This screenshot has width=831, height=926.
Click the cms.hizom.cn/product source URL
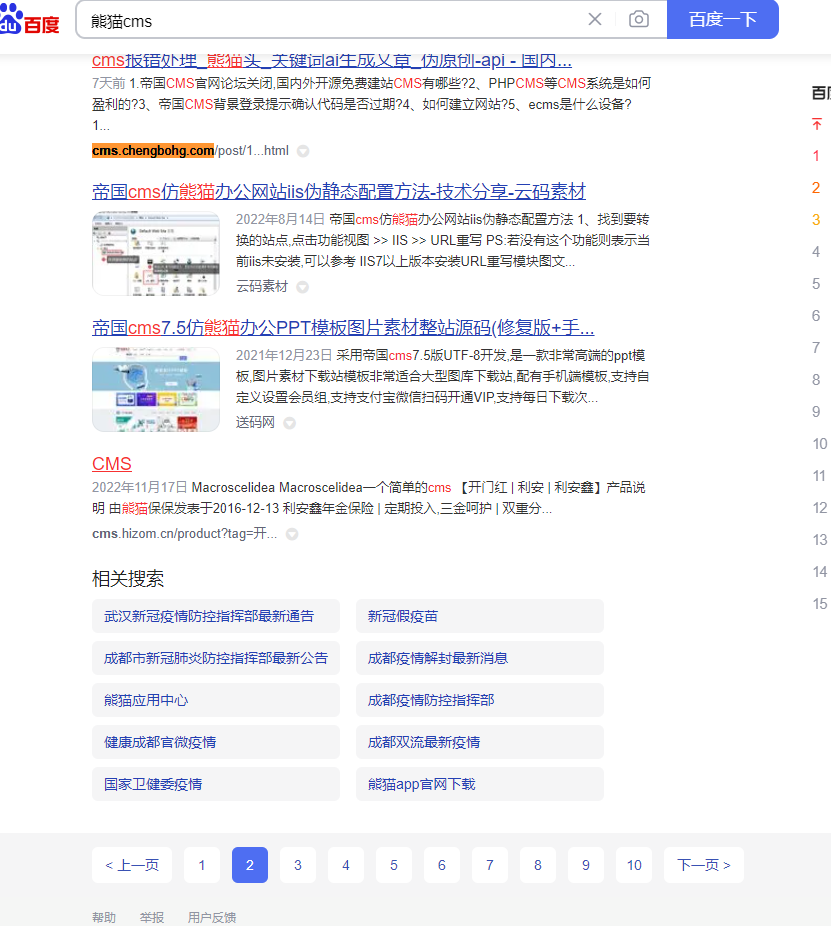(x=184, y=533)
